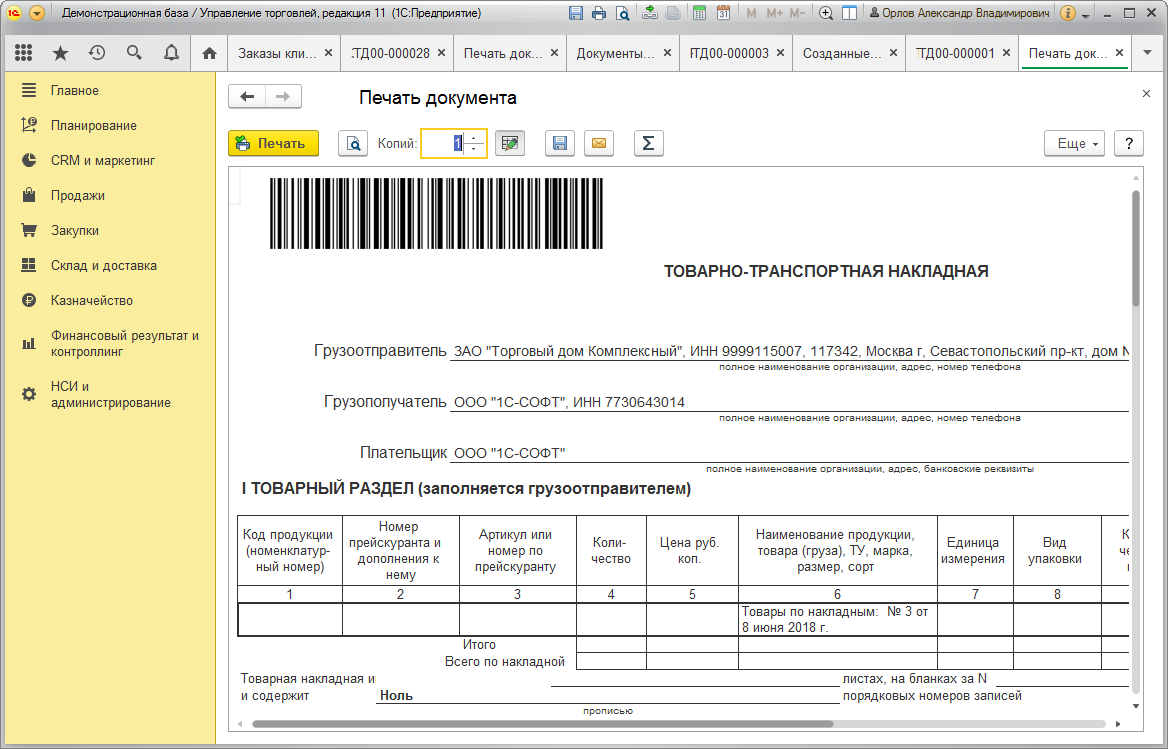The width and height of the screenshot is (1168, 749).
Task: Click the window split layout icon in the title bar
Action: (x=849, y=13)
